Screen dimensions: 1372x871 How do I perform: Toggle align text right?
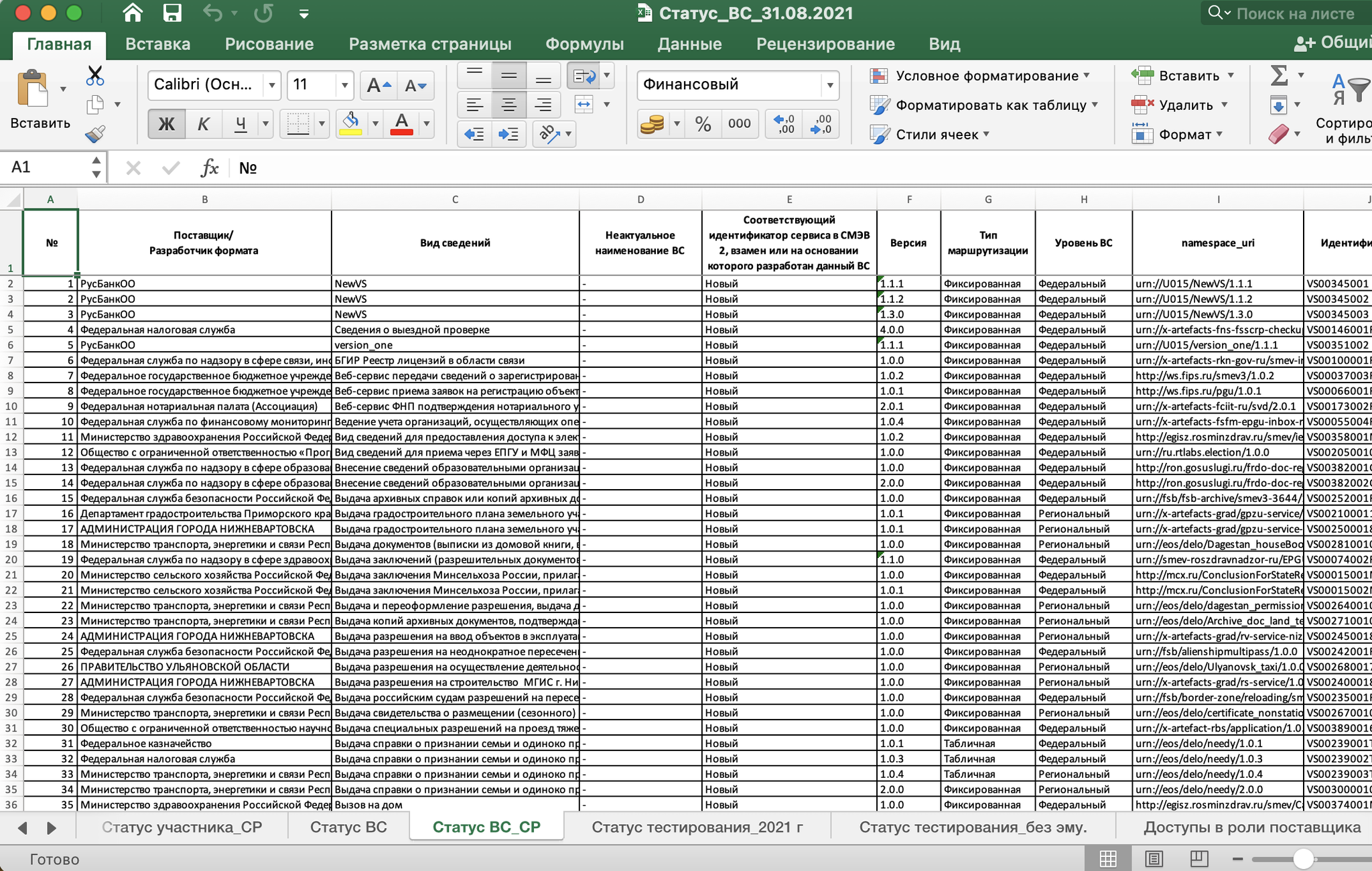(543, 105)
